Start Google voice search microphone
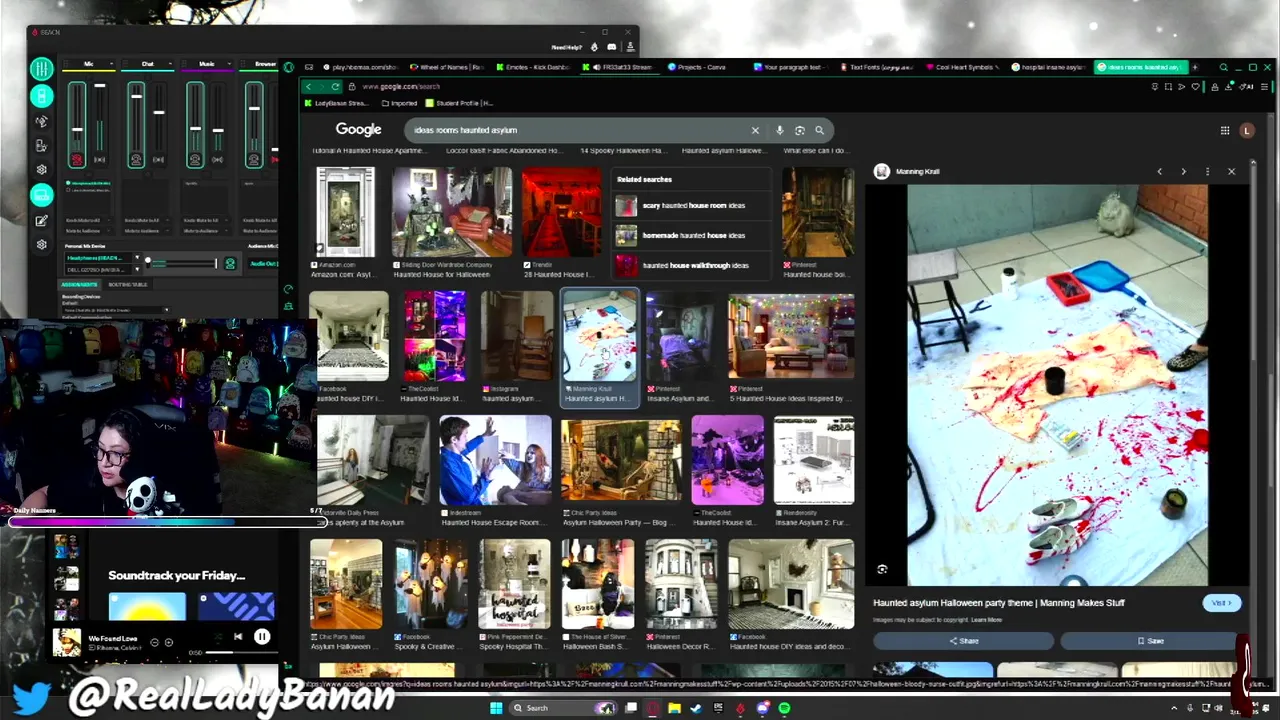Image resolution: width=1280 pixels, height=720 pixels. 779,130
